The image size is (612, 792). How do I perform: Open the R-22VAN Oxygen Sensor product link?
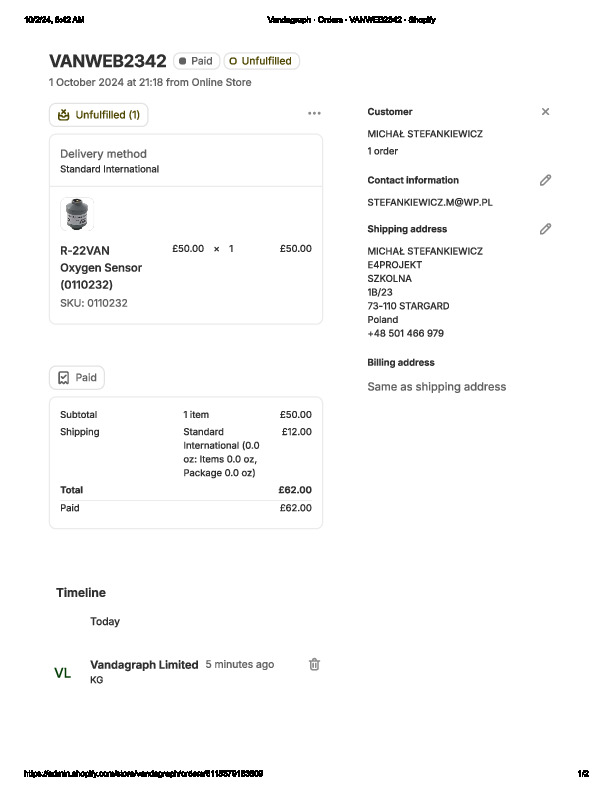[100, 267]
